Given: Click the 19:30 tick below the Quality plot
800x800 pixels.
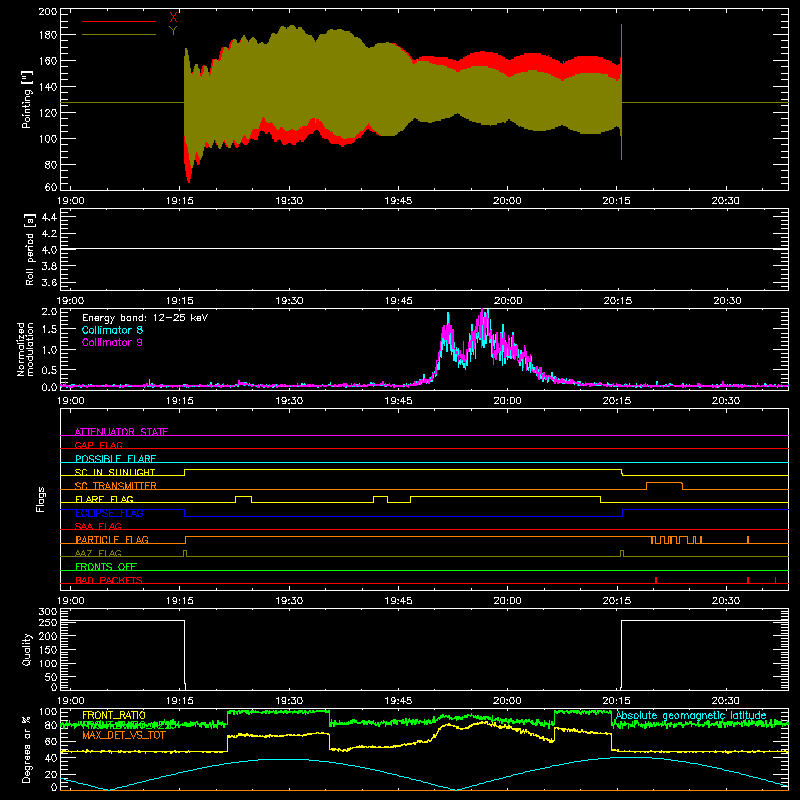Looking at the screenshot, I should pyautogui.click(x=289, y=701).
